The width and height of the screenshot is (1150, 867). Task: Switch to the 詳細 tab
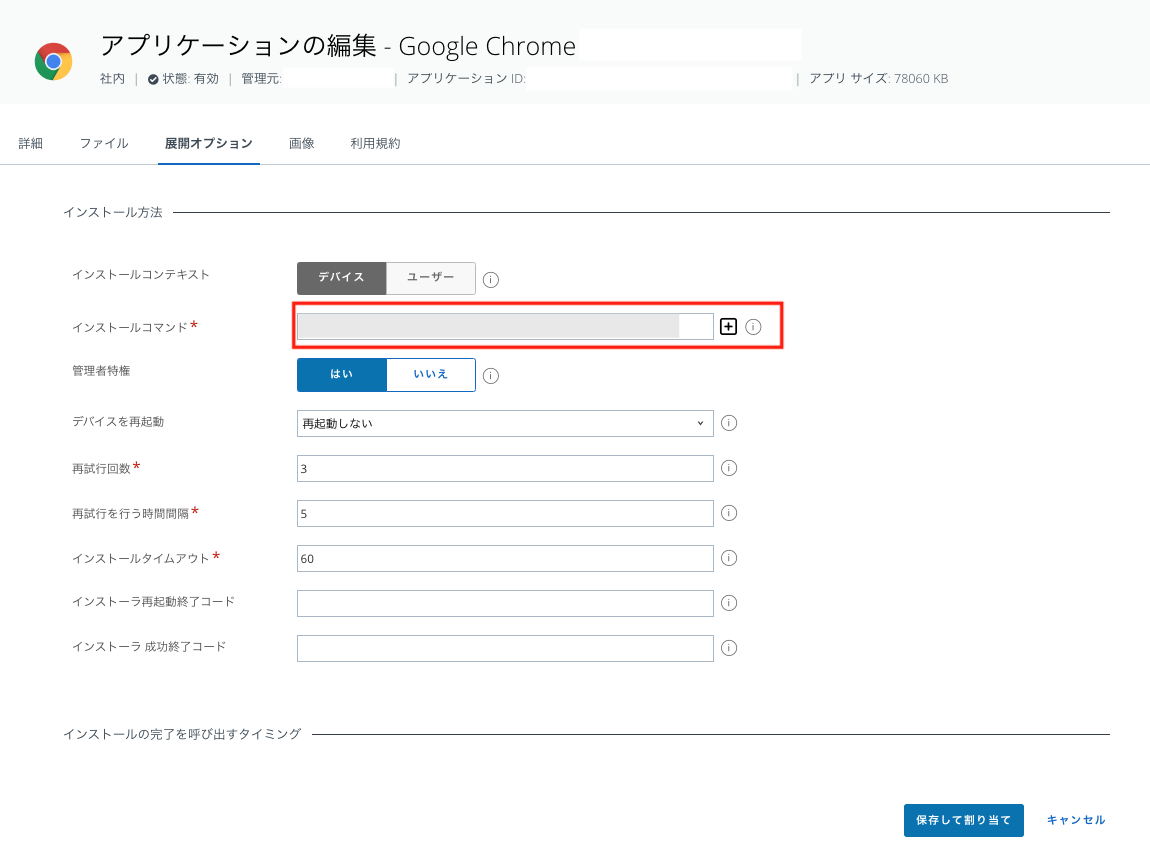(x=31, y=143)
